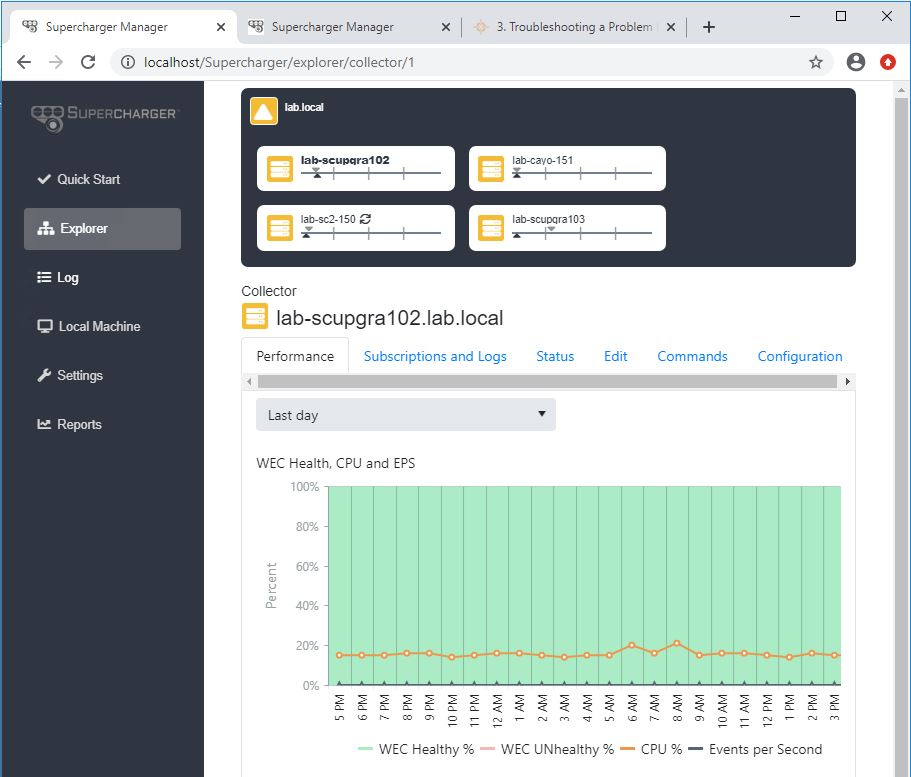
Task: View site information icon in address bar
Action: (x=128, y=62)
